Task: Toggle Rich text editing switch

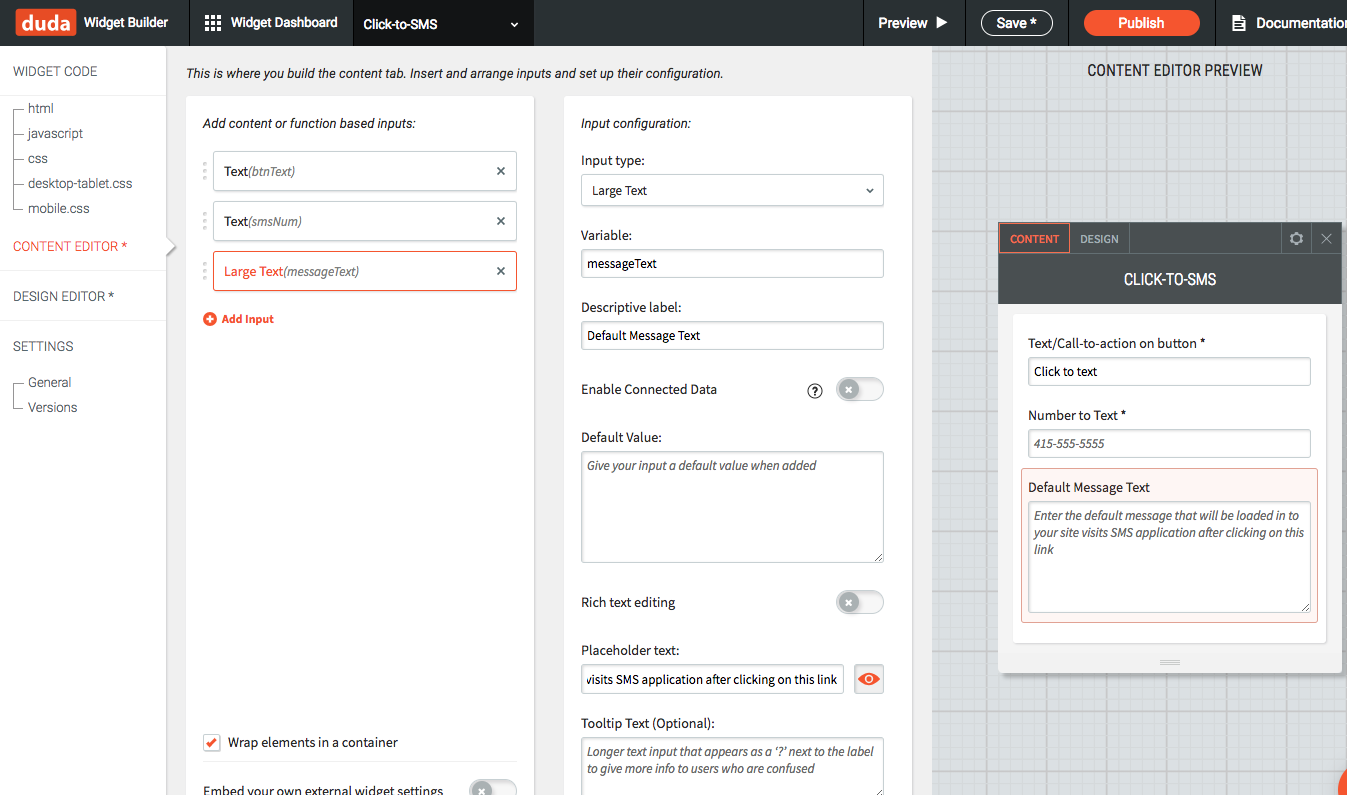Action: (860, 602)
